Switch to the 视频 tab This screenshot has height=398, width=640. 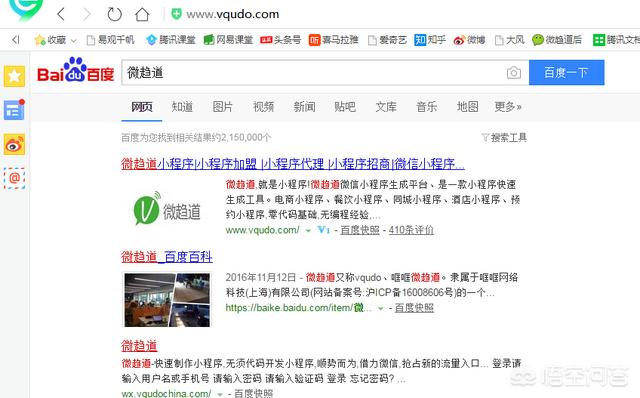coord(263,107)
